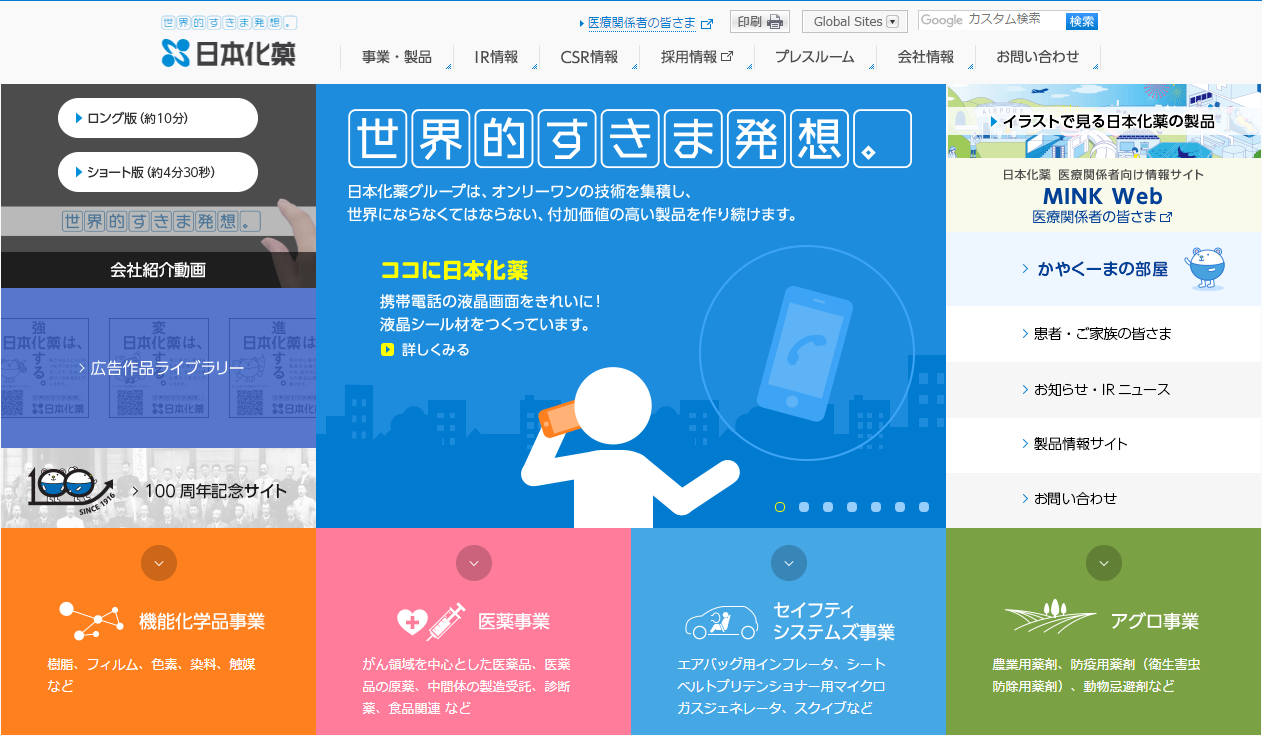The width and height of the screenshot is (1262, 736).
Task: Expand the 医薬事業 panel chevron
Action: point(474,563)
